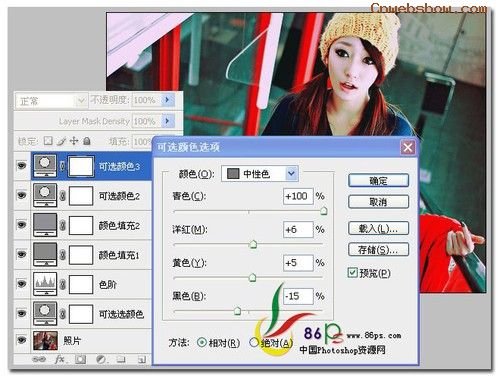Click the 不透明度 opacity 100% field
The height and width of the screenshot is (379, 500).
coord(146,100)
